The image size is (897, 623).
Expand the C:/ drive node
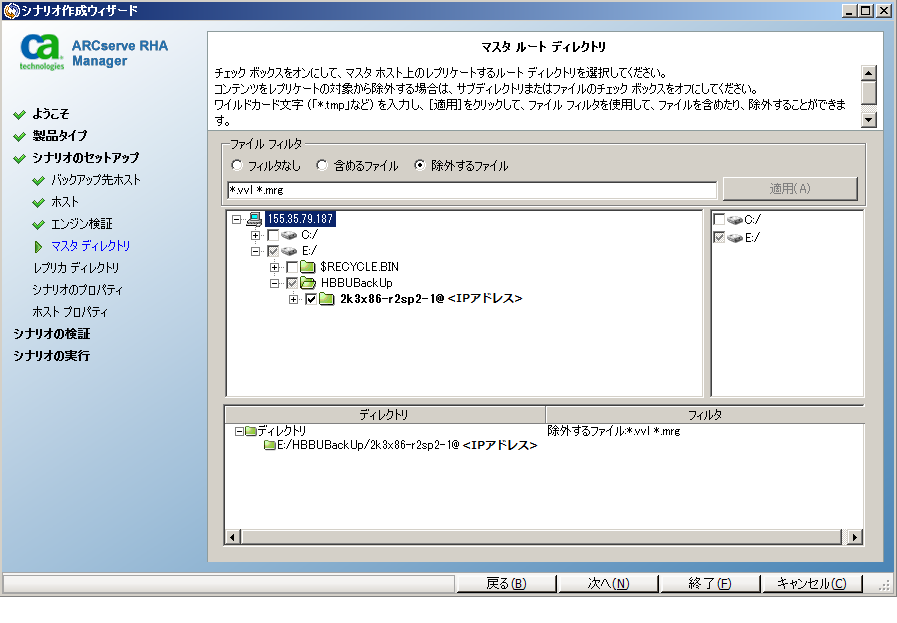point(255,235)
